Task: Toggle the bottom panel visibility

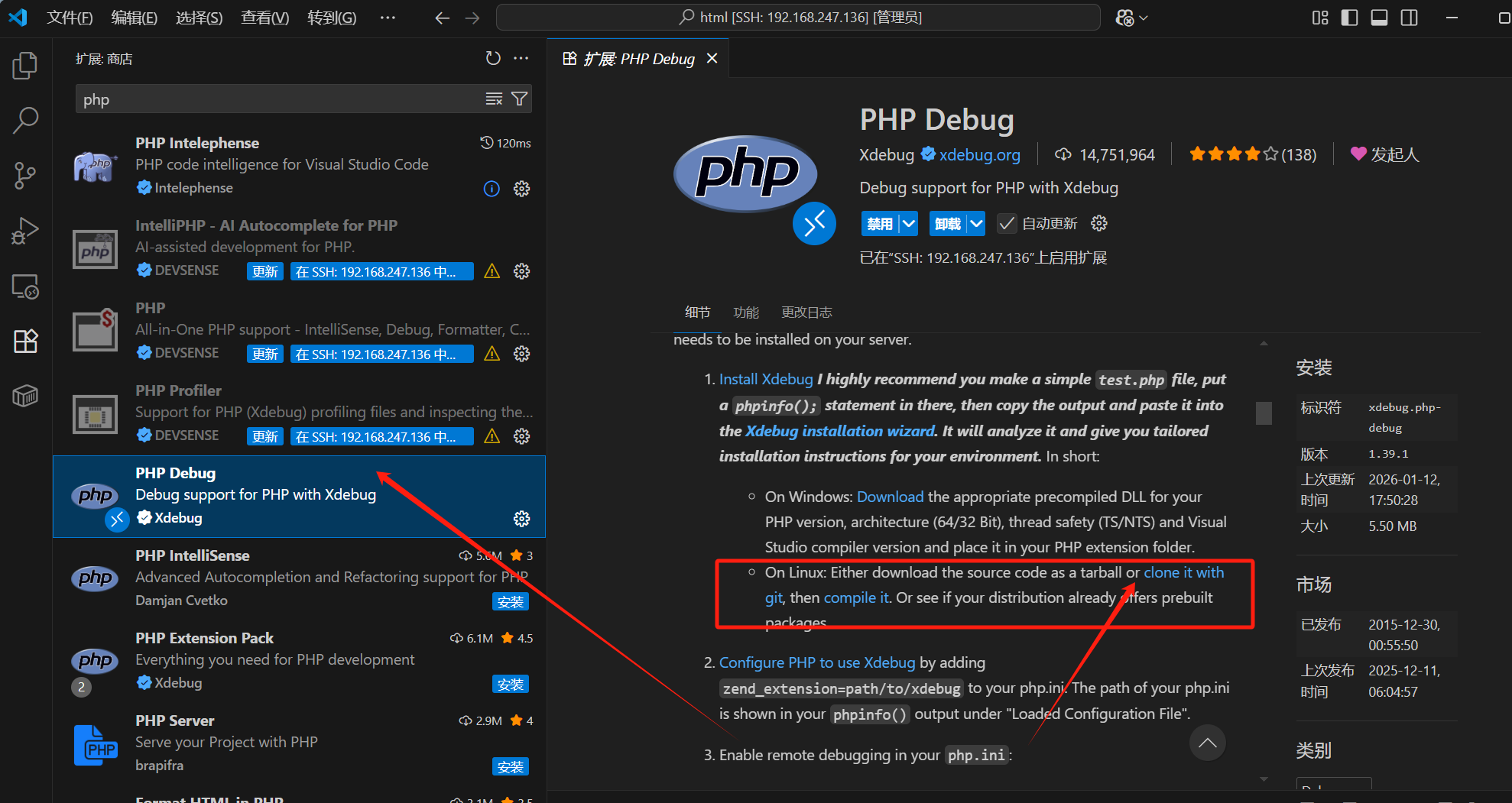Action: tap(1380, 18)
